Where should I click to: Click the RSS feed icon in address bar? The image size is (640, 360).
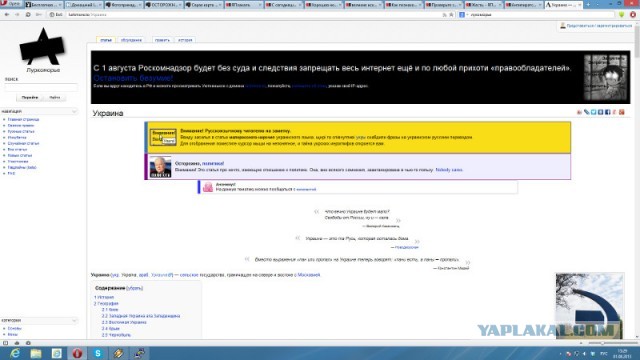pyautogui.click(x=444, y=15)
